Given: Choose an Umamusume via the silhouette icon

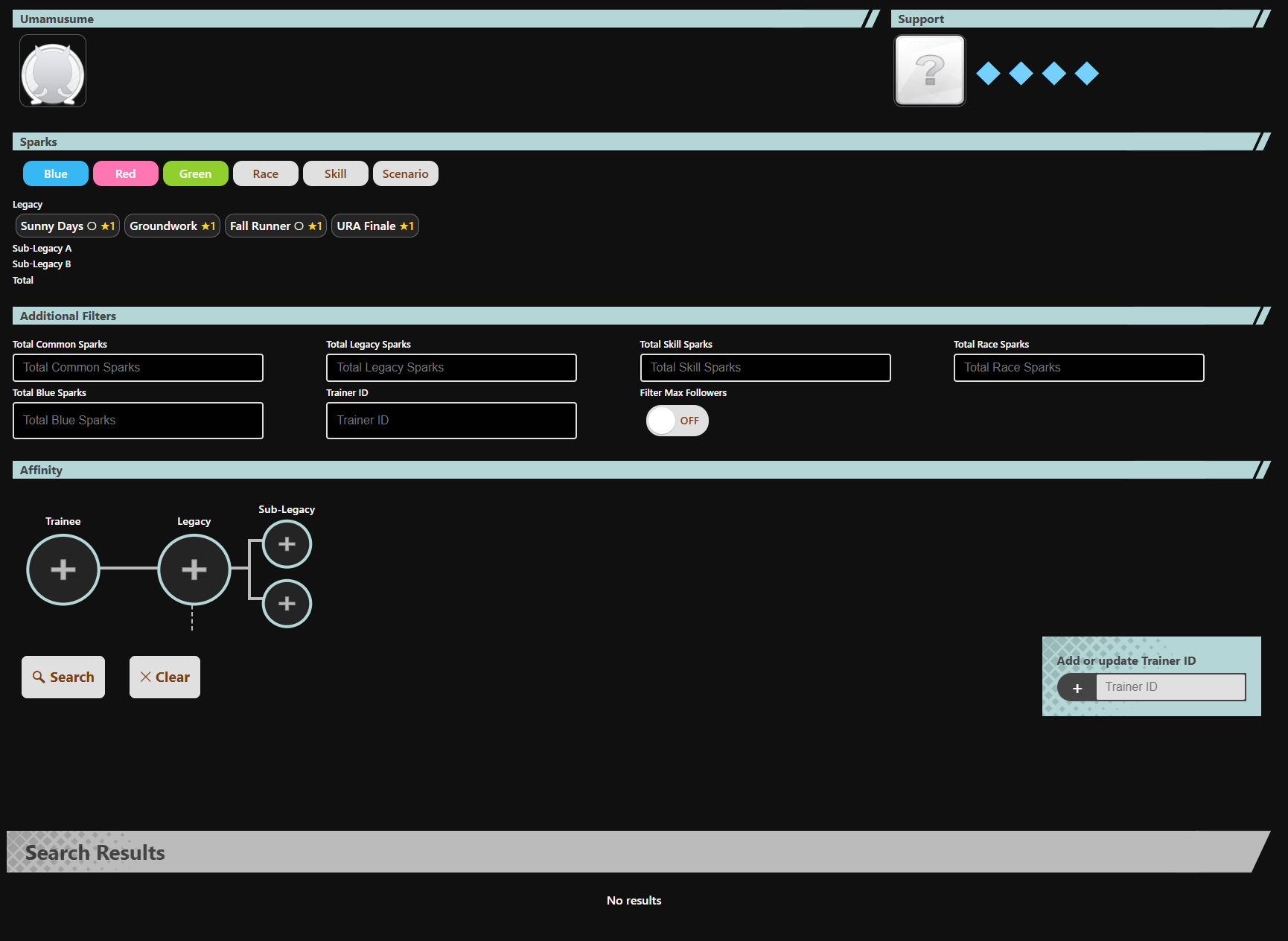Looking at the screenshot, I should (x=53, y=71).
